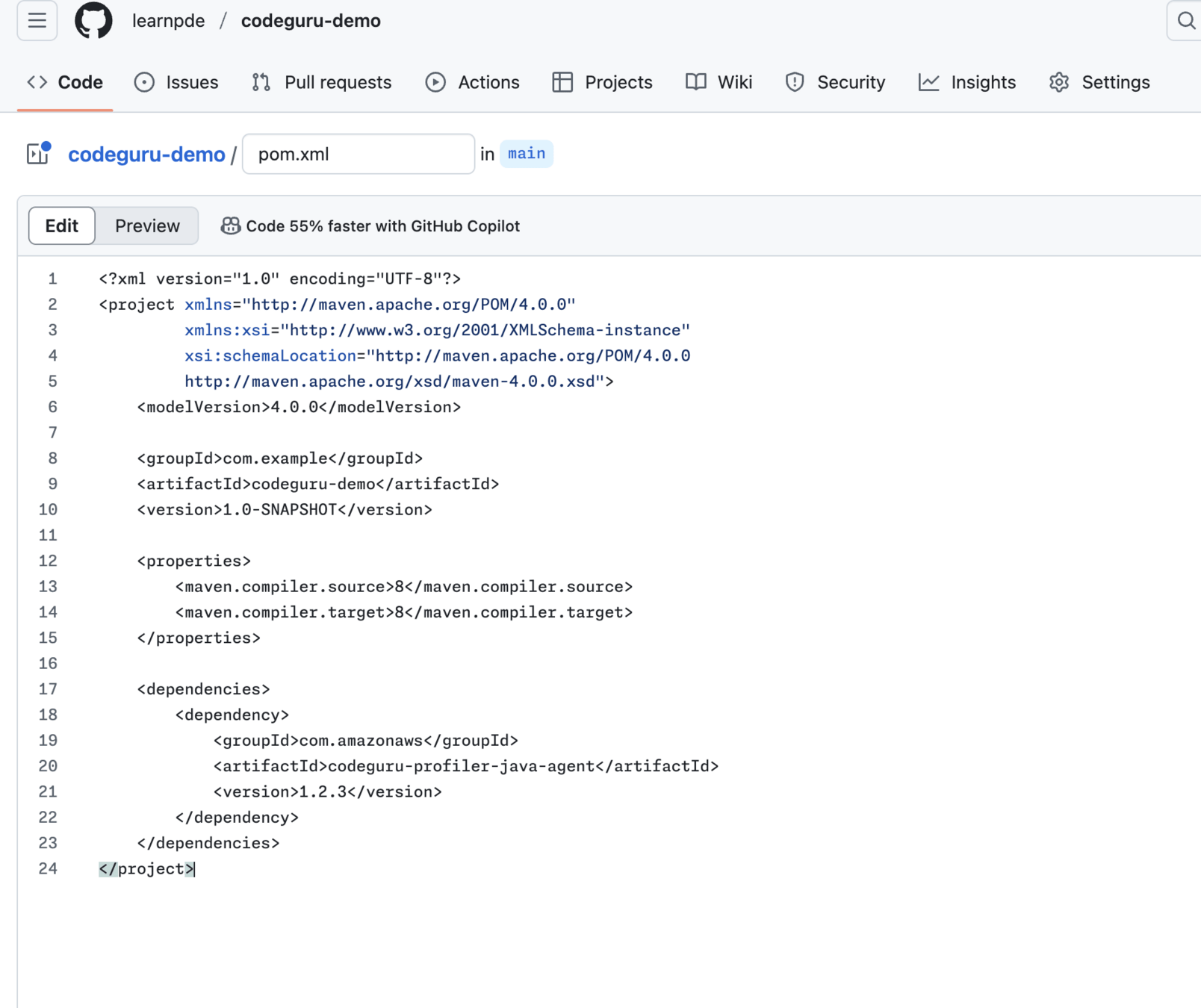Click the search magnifier icon
Image resolution: width=1201 pixels, height=1008 pixels.
[1186, 21]
